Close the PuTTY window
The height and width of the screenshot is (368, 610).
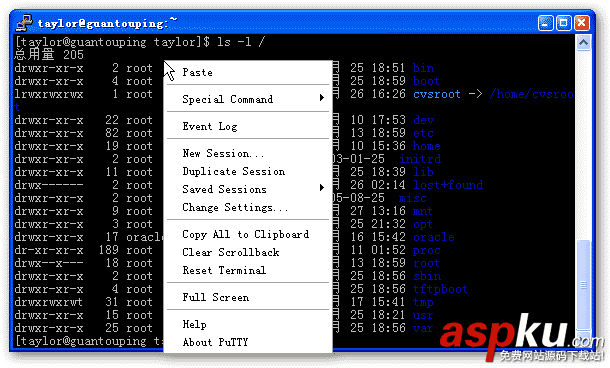(582, 23)
